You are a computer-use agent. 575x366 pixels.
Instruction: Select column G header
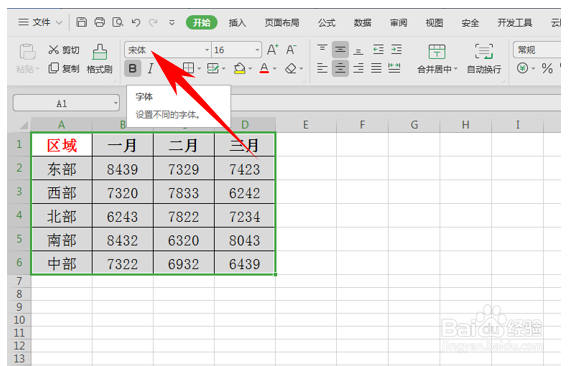(414, 125)
